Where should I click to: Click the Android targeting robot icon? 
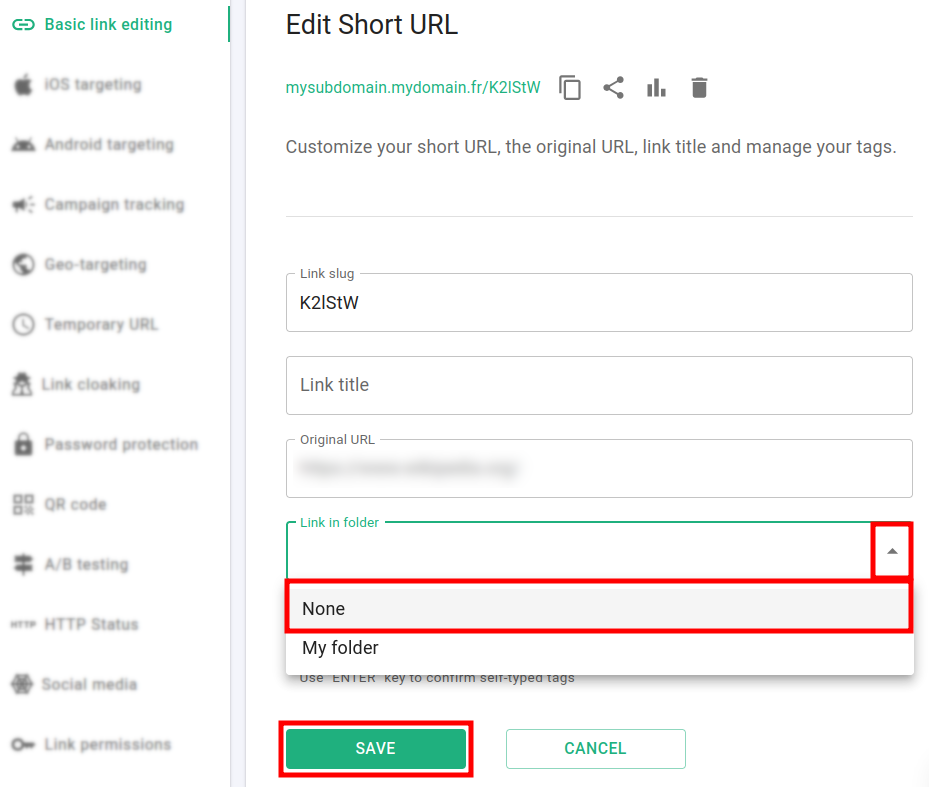(x=23, y=145)
